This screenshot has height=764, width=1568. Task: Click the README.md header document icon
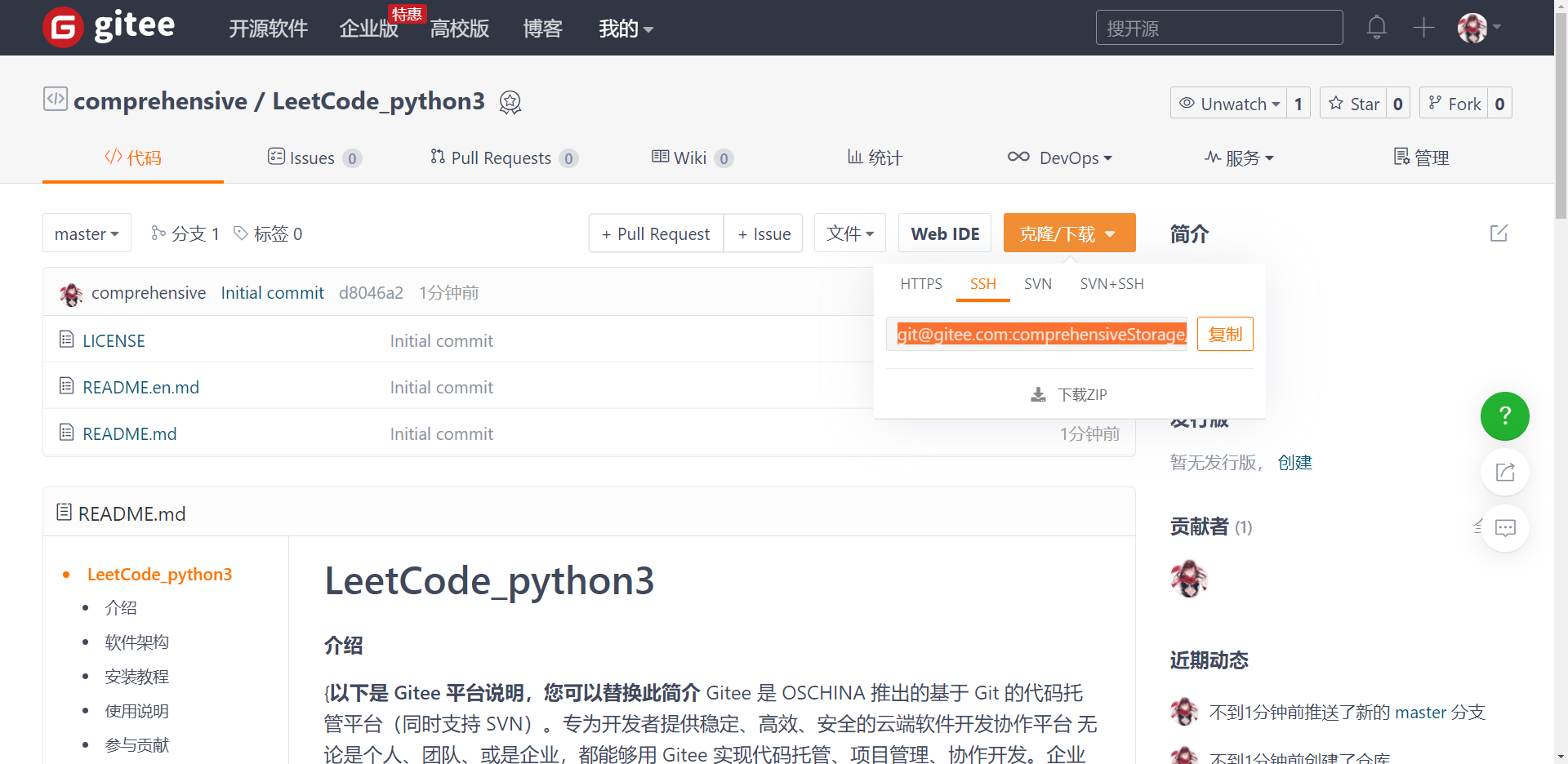64,512
